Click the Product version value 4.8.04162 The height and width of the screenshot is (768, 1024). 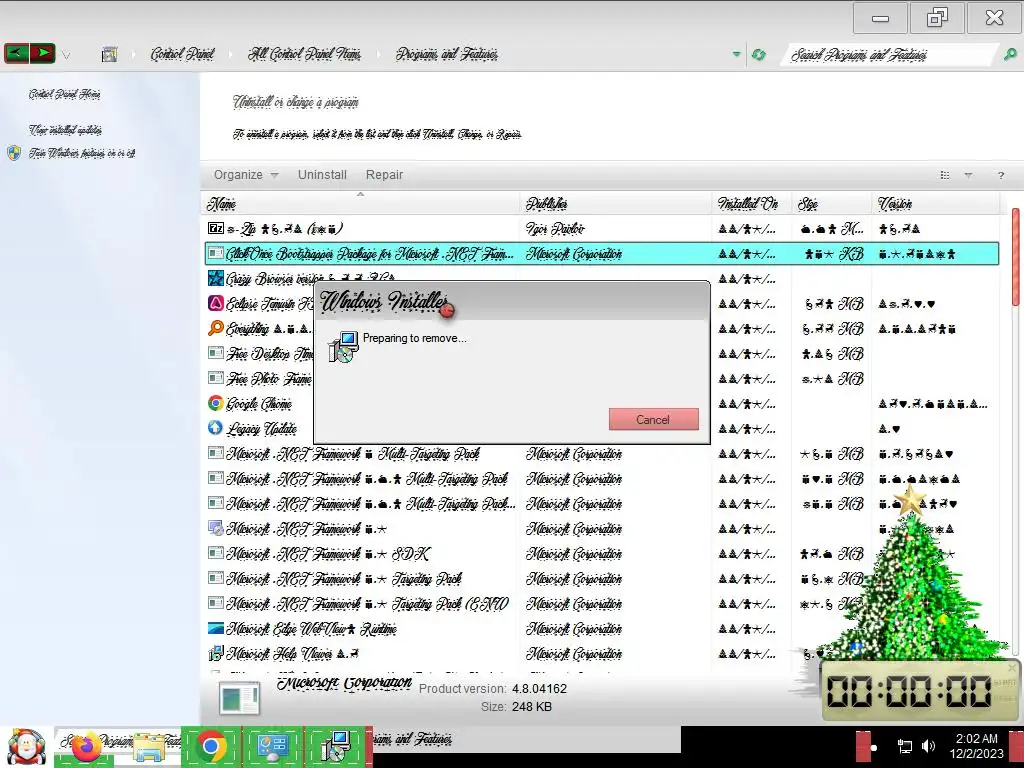pos(539,688)
